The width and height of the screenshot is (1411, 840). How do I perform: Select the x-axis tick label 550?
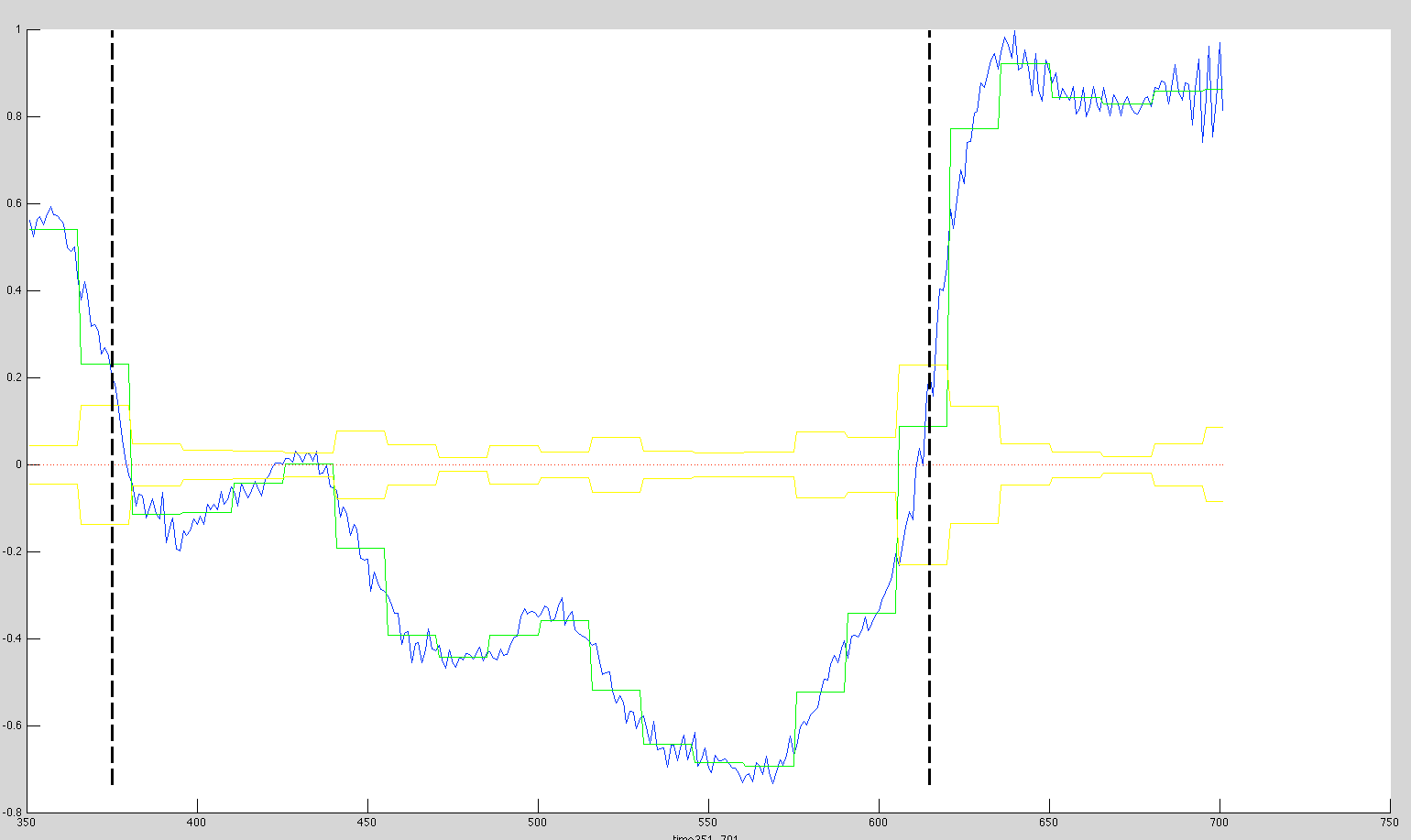[708, 823]
